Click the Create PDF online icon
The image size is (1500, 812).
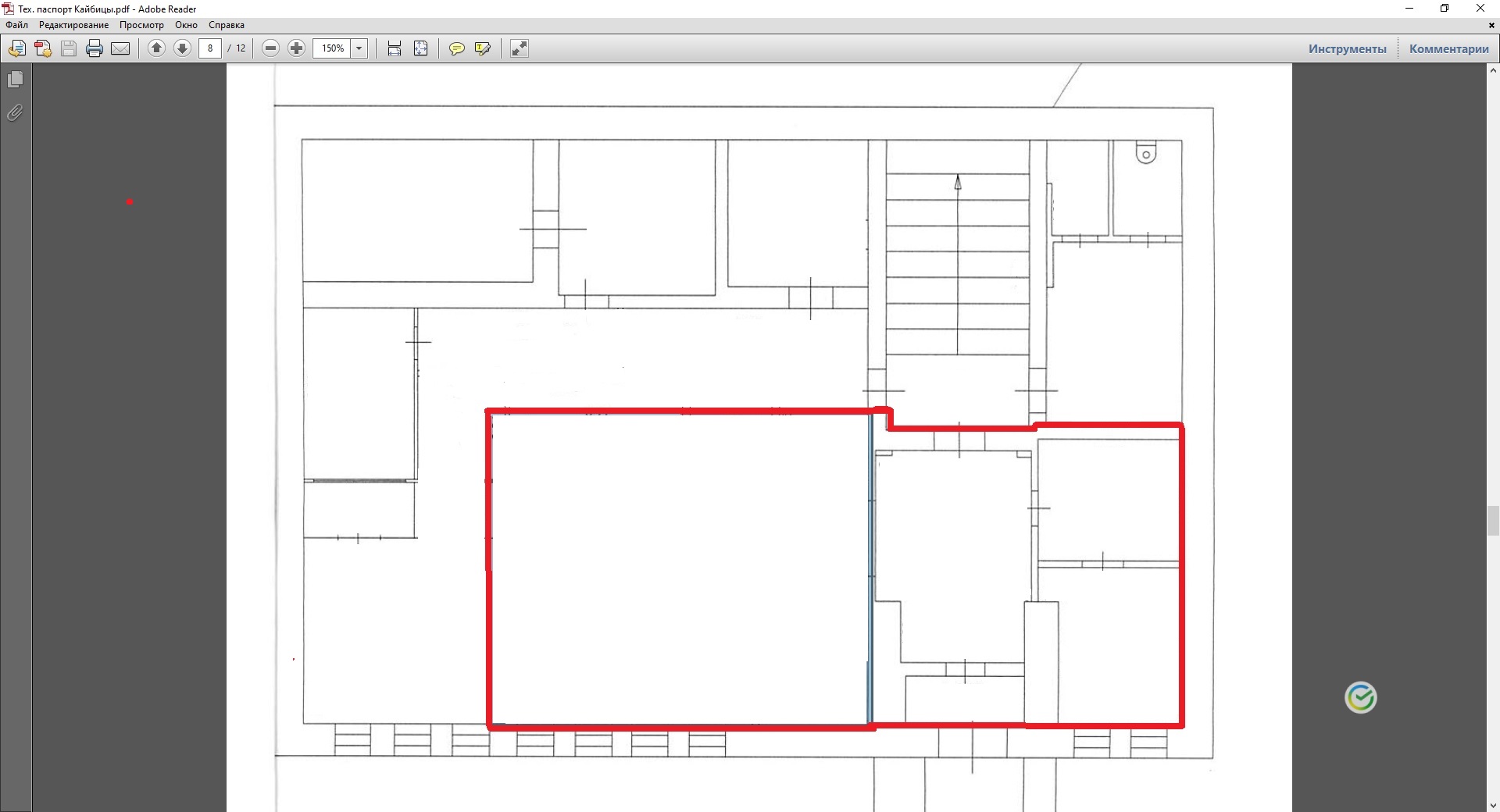coord(16,48)
